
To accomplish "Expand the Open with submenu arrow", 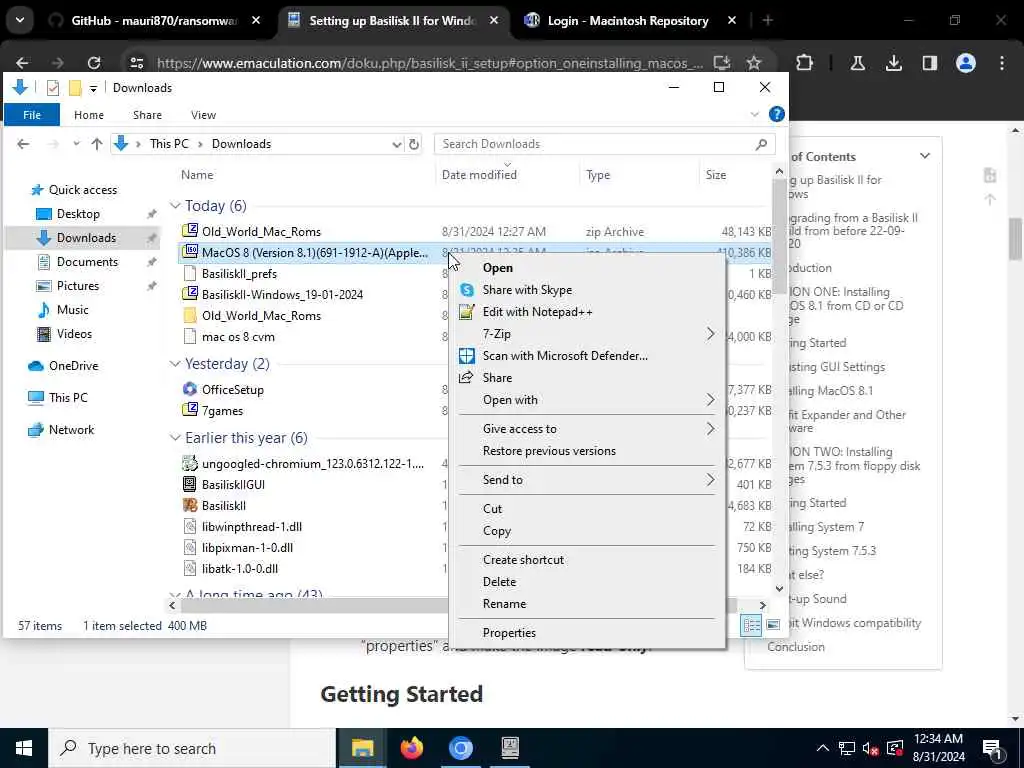I will pyautogui.click(x=711, y=400).
